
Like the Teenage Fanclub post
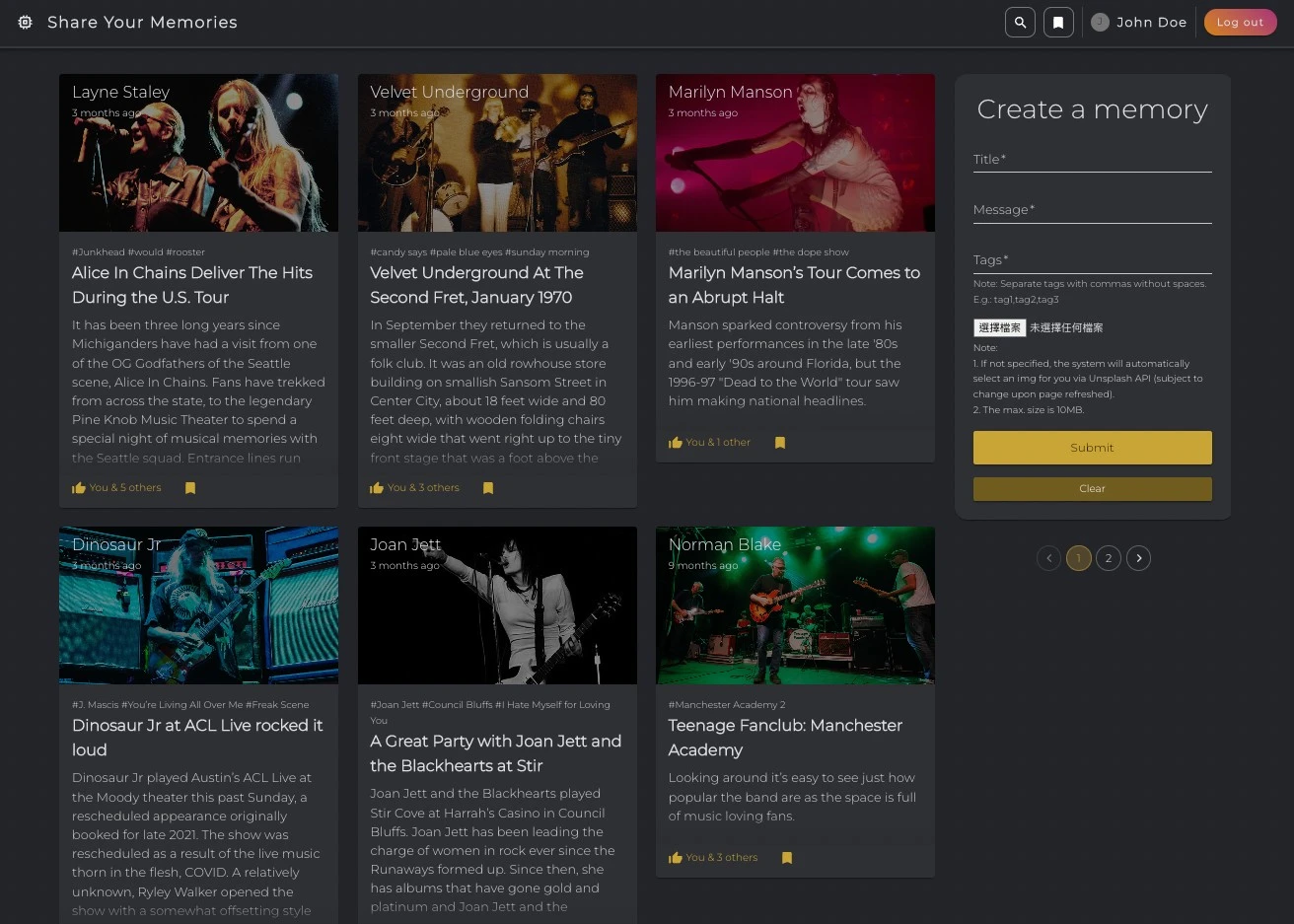pyautogui.click(x=676, y=857)
